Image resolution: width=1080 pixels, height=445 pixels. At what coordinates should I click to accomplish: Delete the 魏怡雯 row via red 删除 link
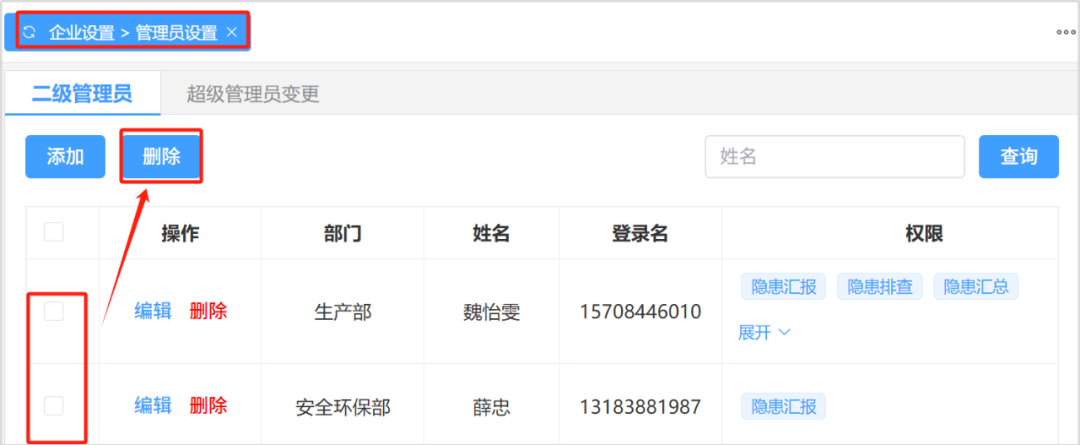click(x=208, y=311)
